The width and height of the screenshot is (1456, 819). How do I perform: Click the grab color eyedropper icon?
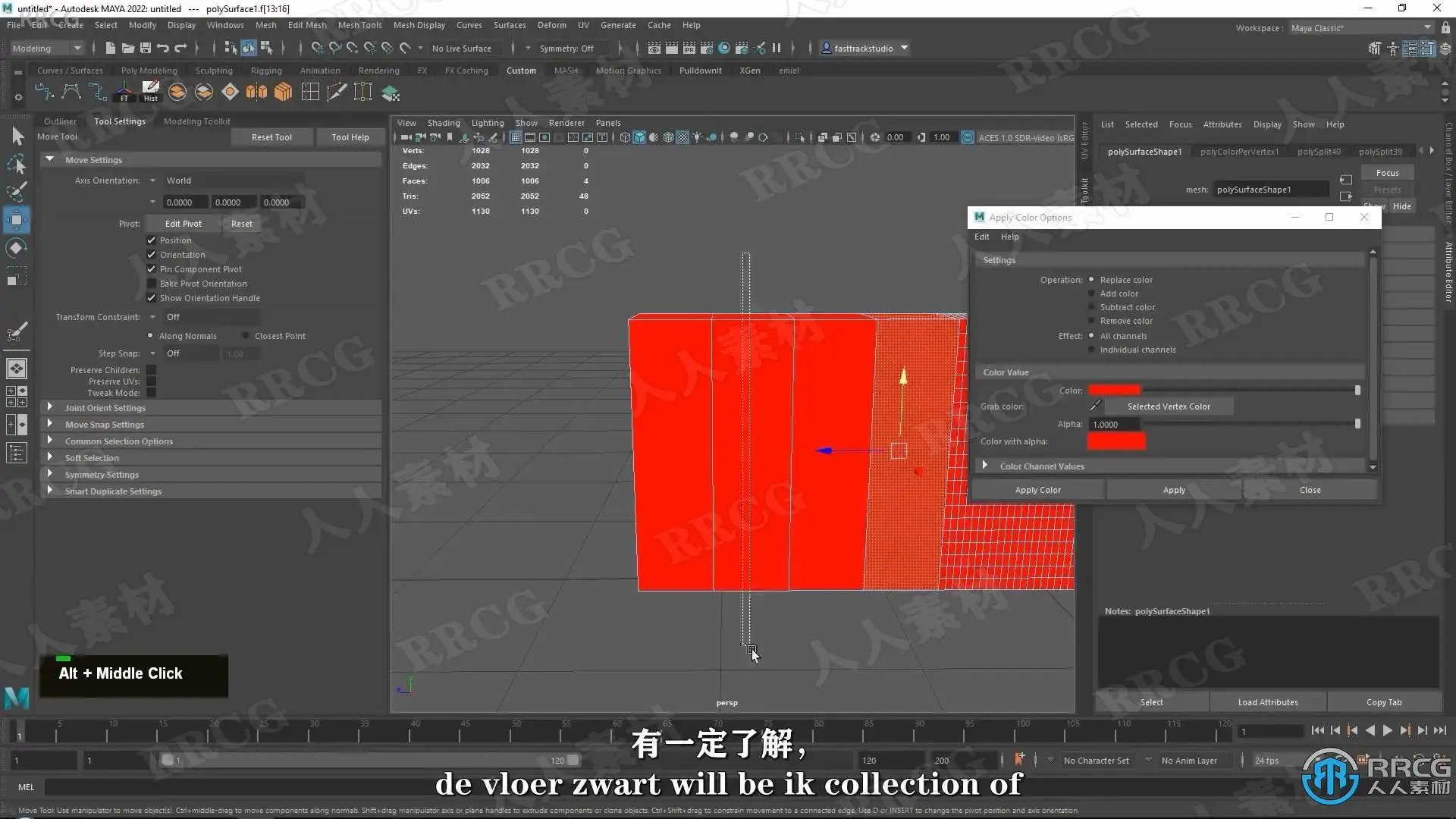click(x=1095, y=406)
